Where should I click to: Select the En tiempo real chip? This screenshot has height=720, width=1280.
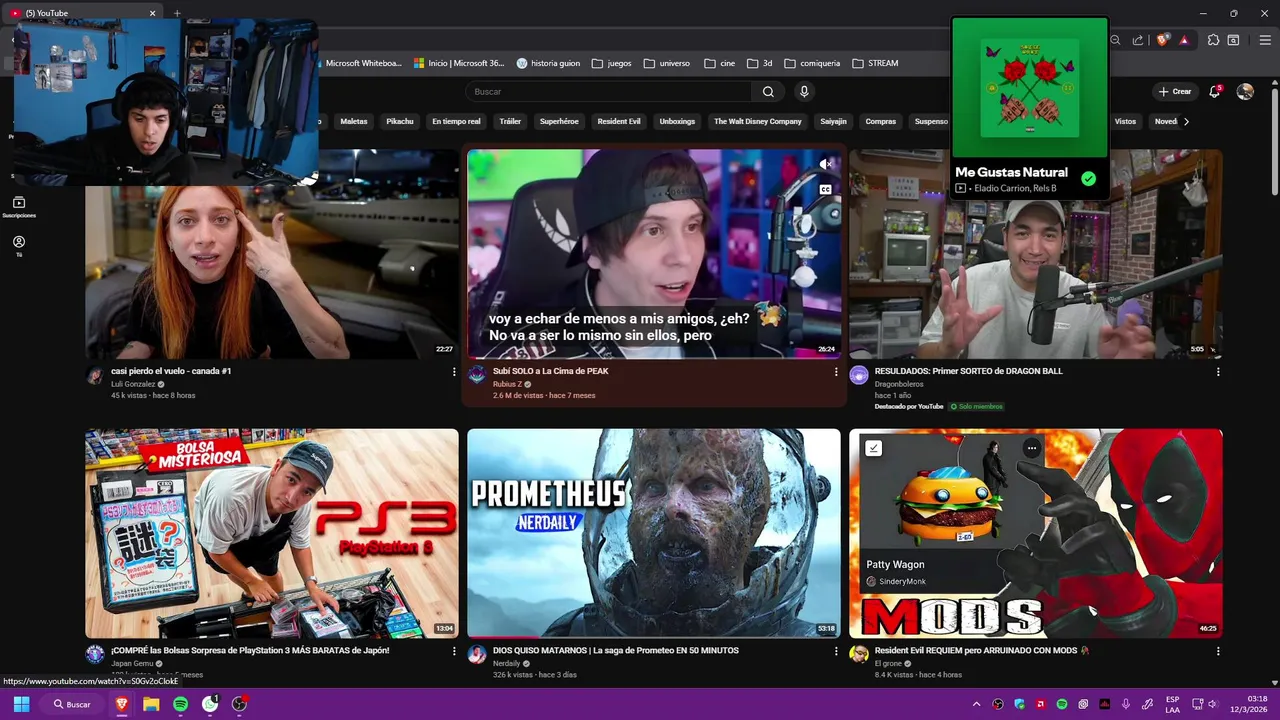(456, 121)
